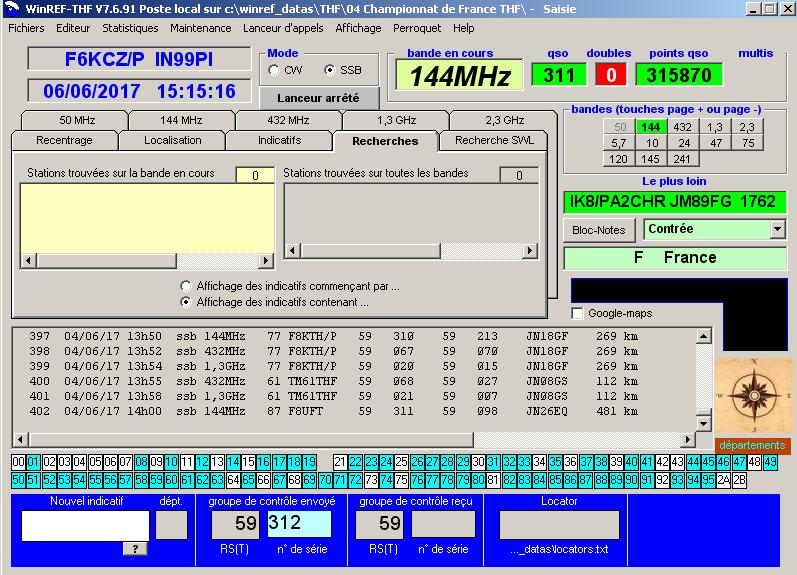The height and width of the screenshot is (575, 797).
Task: Click département box 75
Action: pos(402,480)
